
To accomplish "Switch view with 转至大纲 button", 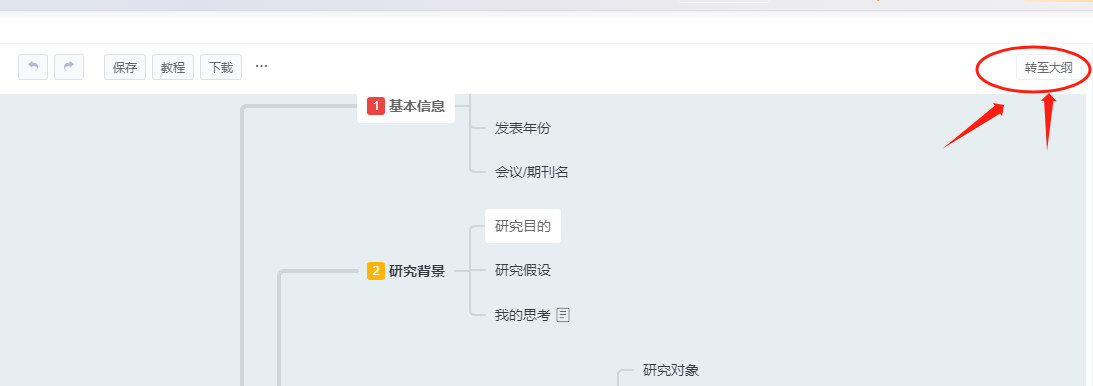I will pos(1048,68).
